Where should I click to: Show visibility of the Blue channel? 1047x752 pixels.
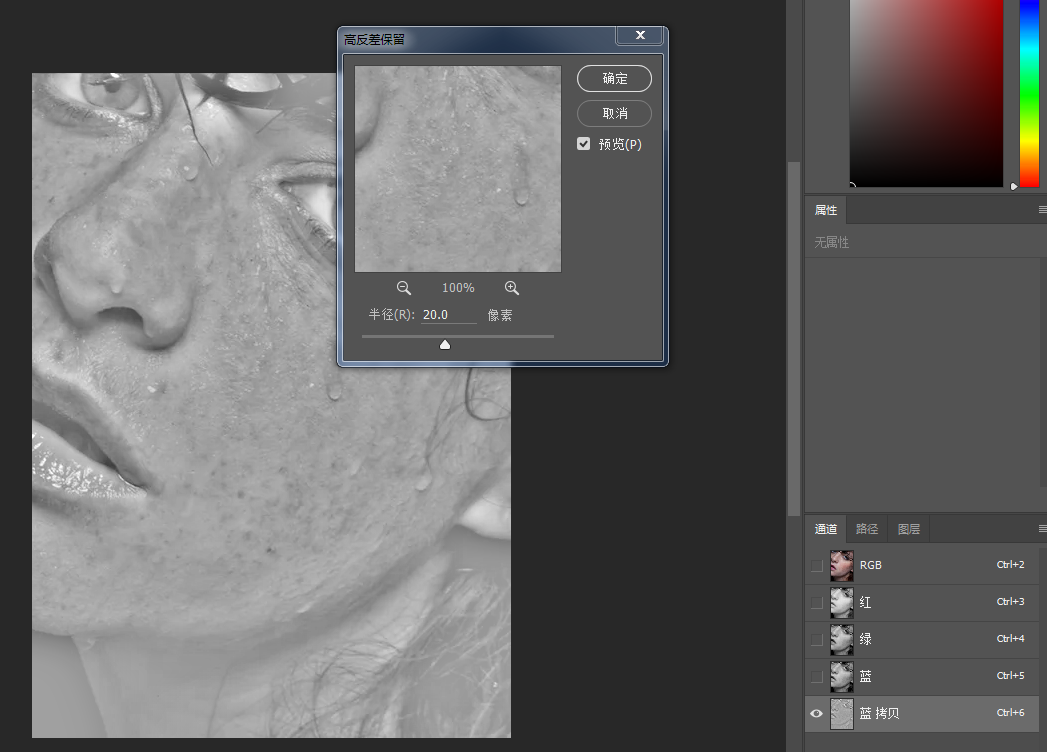coord(816,677)
